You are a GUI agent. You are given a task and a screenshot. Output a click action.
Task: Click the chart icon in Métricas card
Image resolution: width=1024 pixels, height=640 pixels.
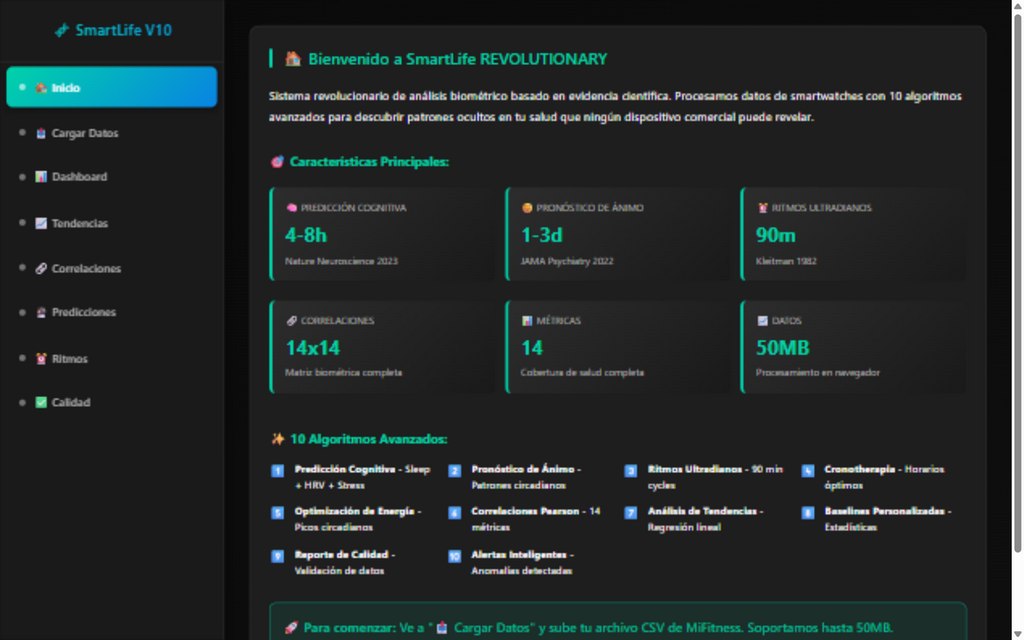pyautogui.click(x=527, y=321)
